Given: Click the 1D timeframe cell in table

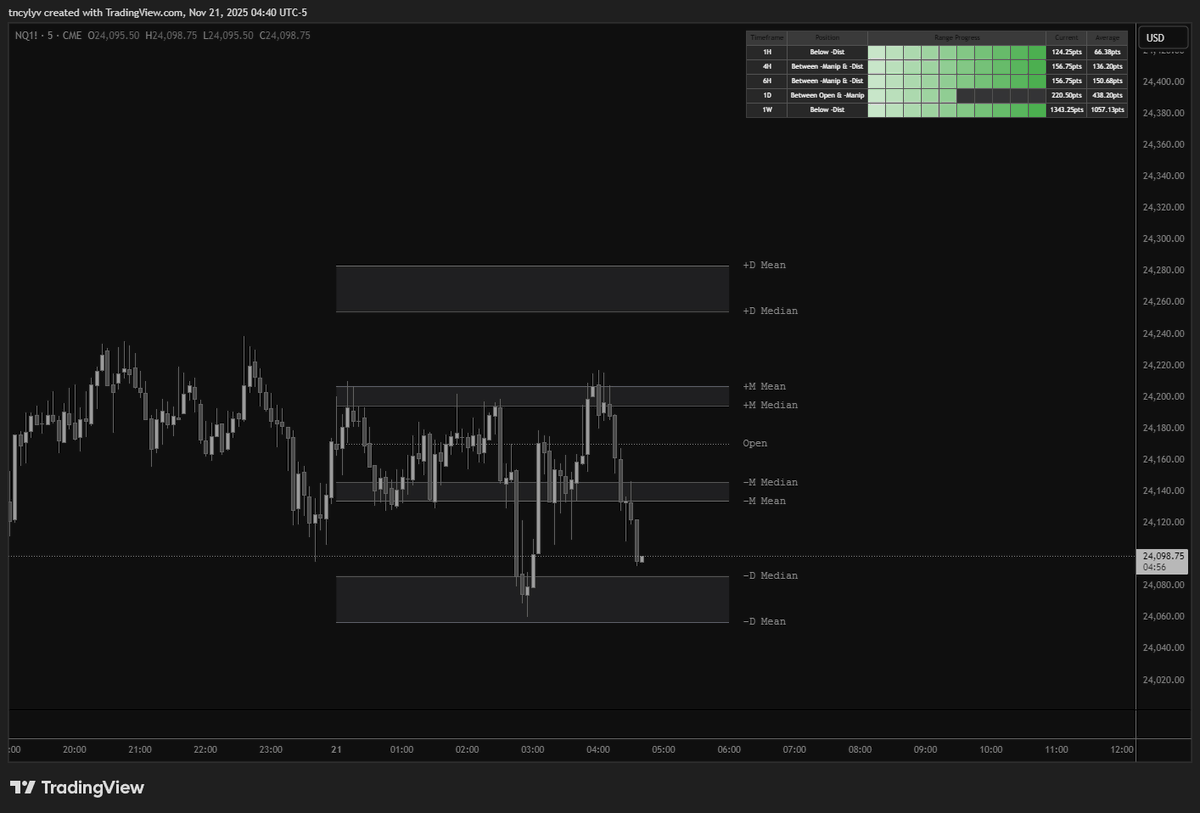Looking at the screenshot, I should 767,95.
